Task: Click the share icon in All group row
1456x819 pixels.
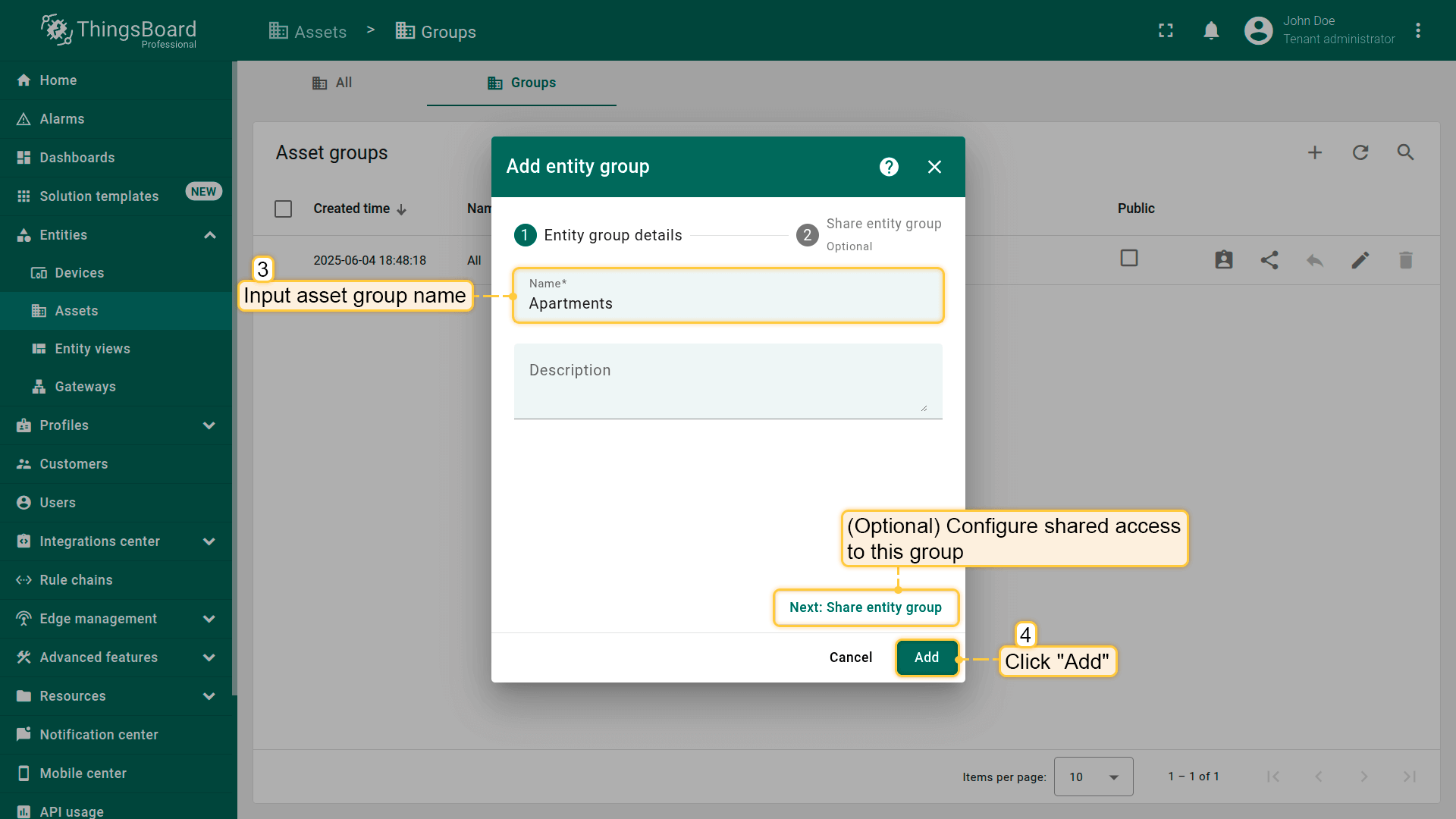Action: coord(1269,260)
